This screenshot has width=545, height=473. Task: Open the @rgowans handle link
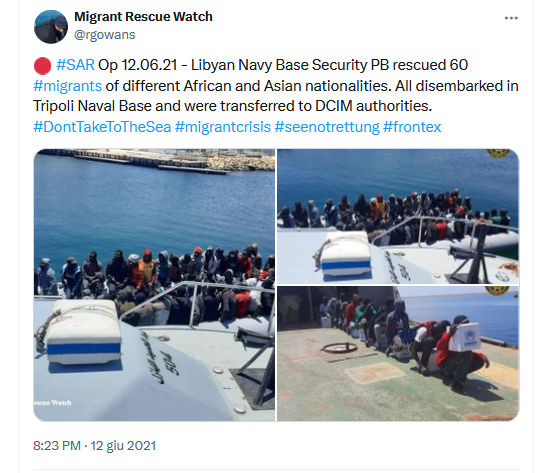[105, 34]
